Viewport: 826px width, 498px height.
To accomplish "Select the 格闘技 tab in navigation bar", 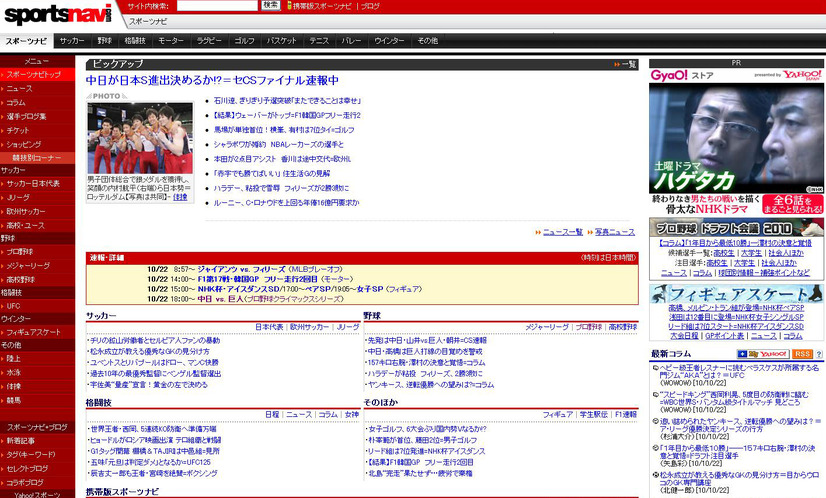I will (x=135, y=41).
